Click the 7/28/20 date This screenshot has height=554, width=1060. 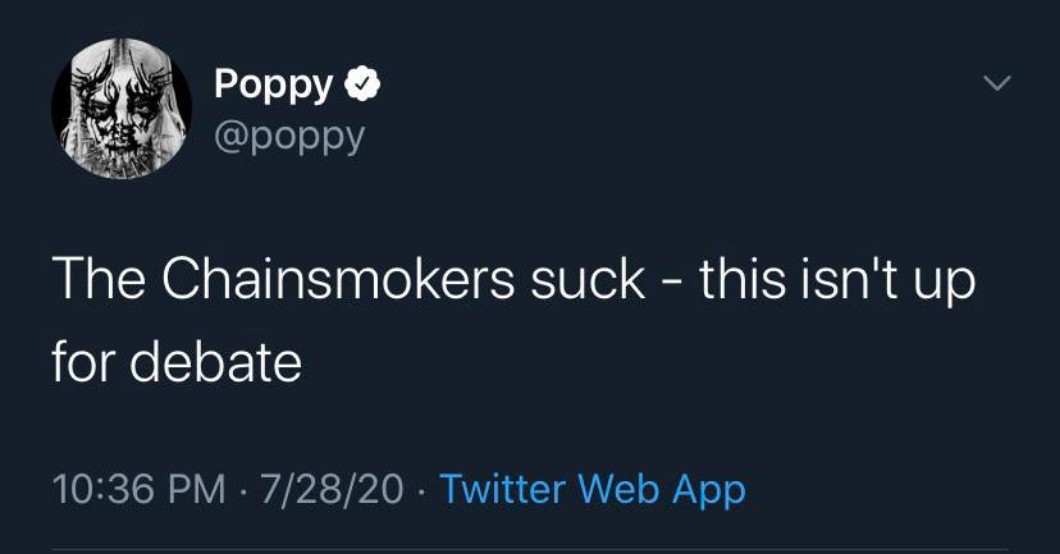click(x=333, y=490)
